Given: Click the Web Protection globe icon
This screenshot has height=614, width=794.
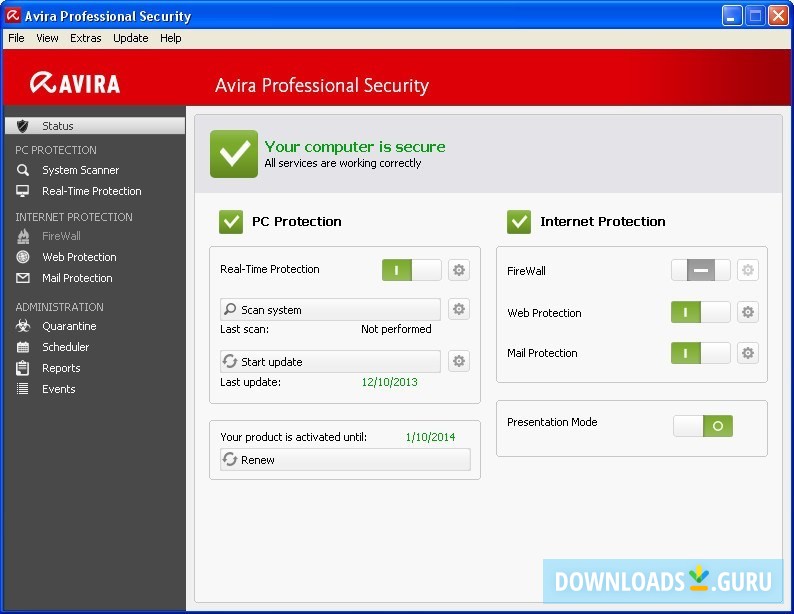Looking at the screenshot, I should (x=23, y=257).
